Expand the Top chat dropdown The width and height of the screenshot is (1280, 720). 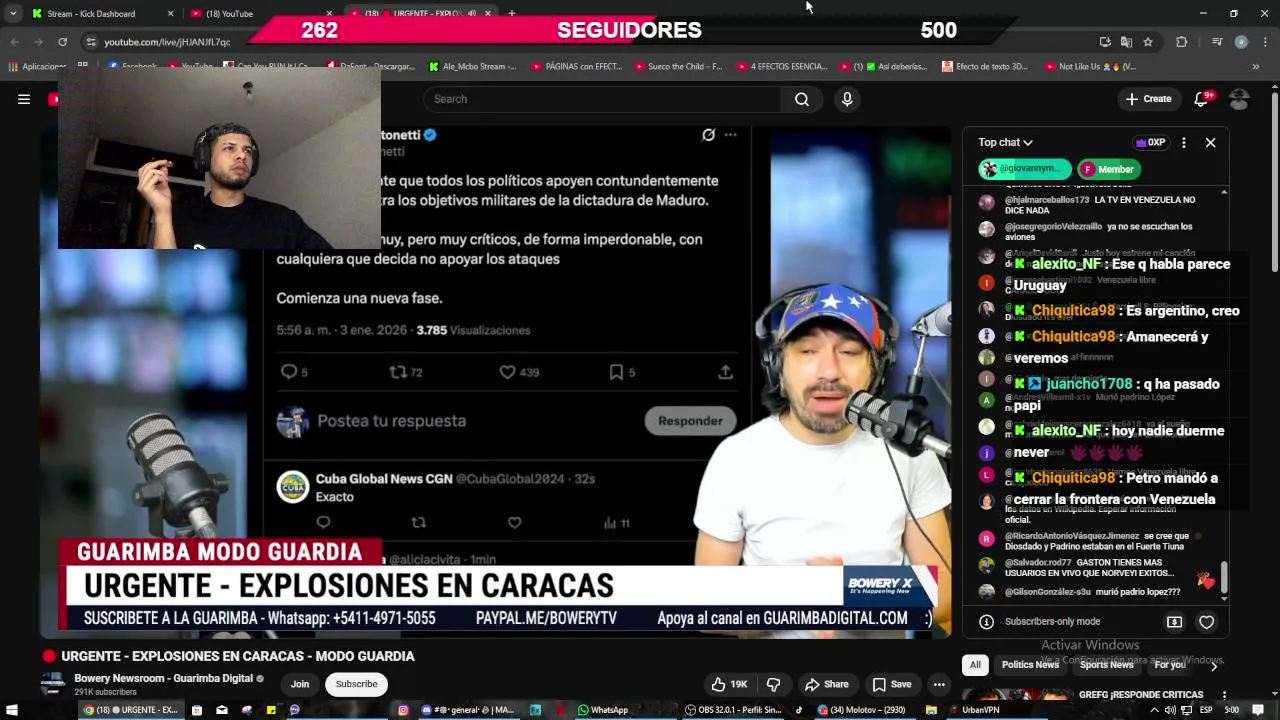pos(1005,143)
